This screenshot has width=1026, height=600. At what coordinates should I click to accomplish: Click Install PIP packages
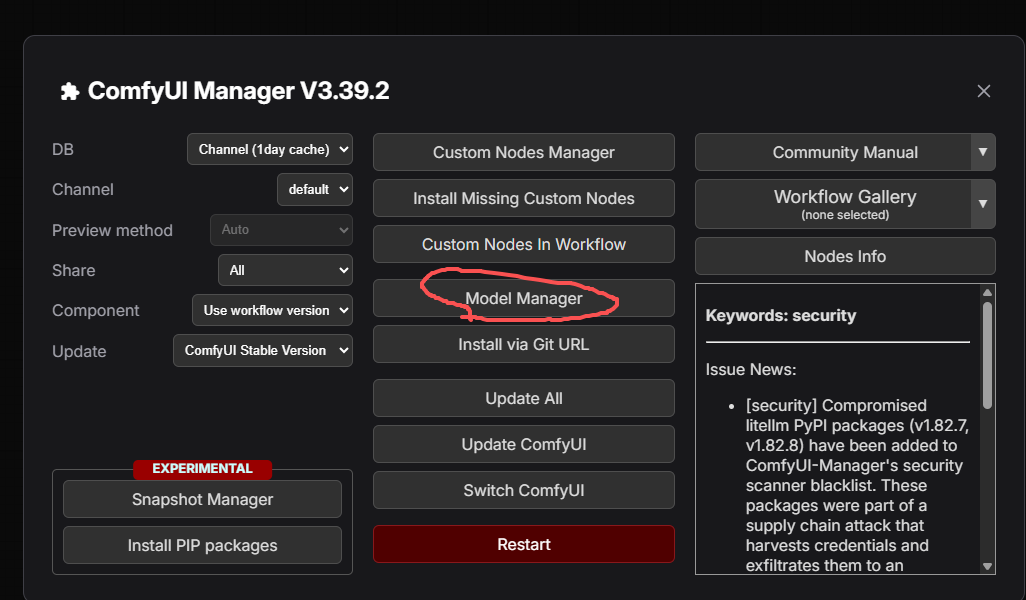(x=202, y=545)
